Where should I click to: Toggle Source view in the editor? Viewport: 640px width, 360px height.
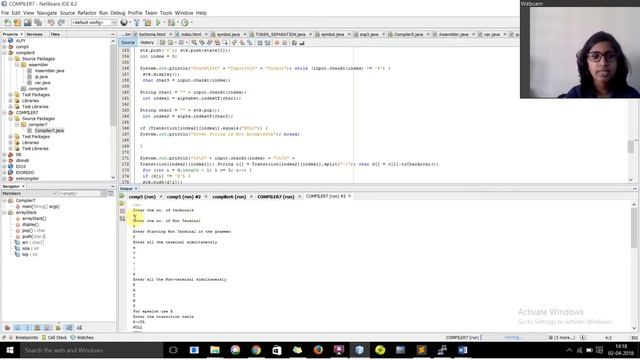coord(128,42)
